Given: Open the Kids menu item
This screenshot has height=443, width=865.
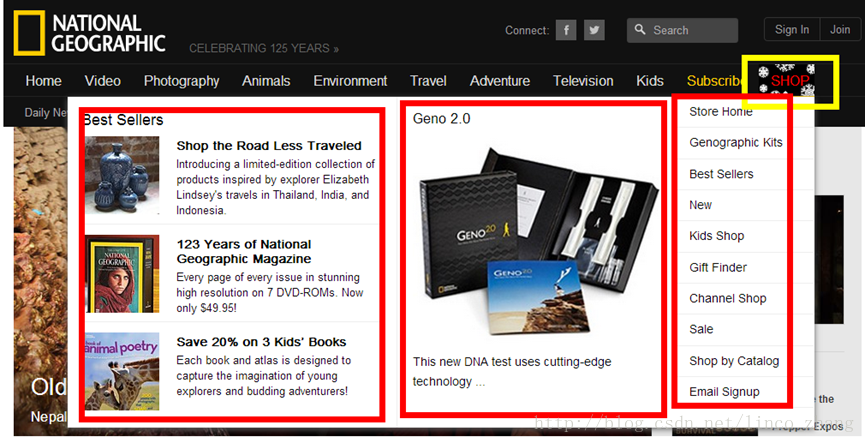Looking at the screenshot, I should [x=650, y=81].
